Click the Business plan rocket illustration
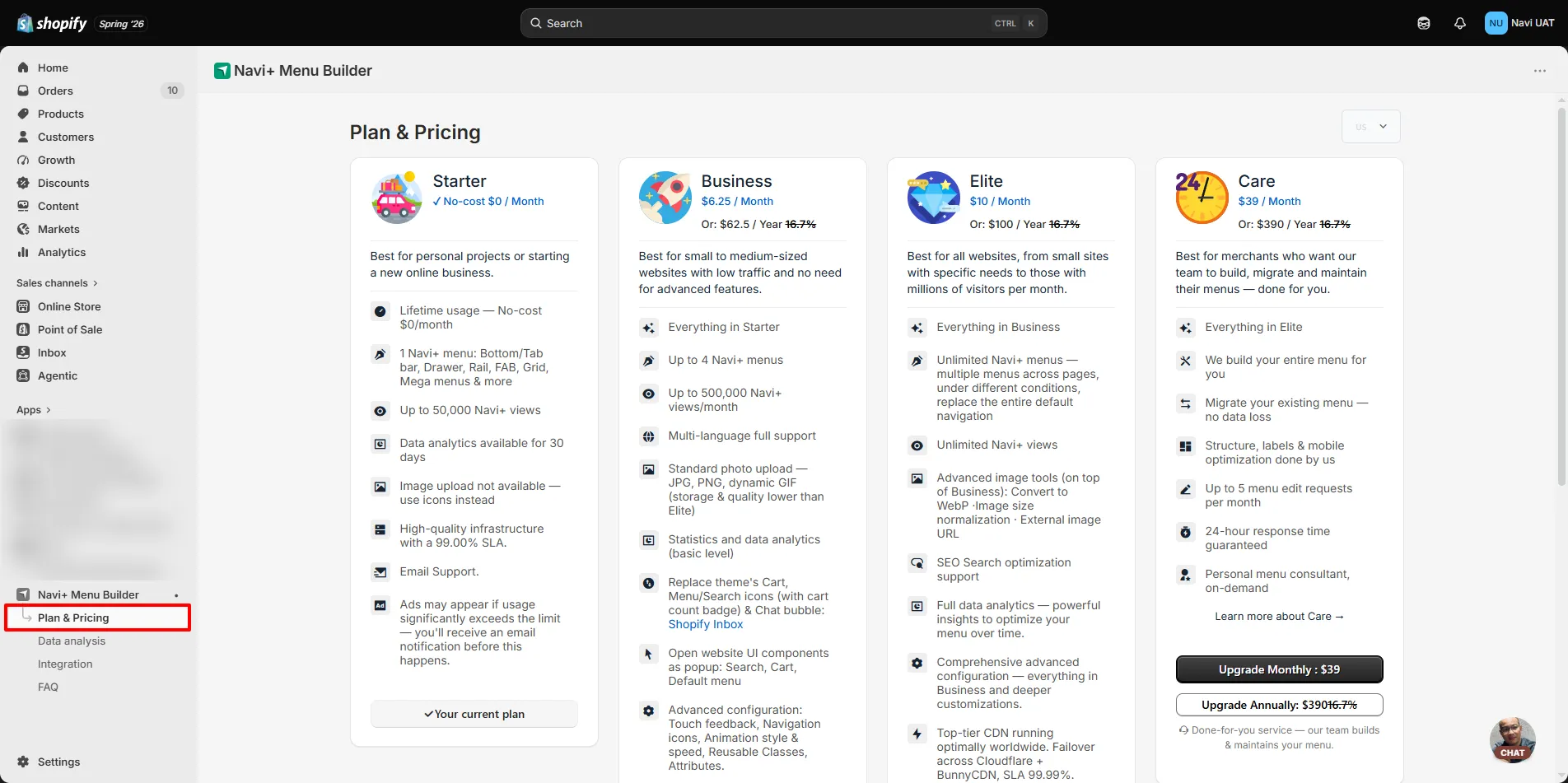The height and width of the screenshot is (783, 1568). [x=665, y=198]
